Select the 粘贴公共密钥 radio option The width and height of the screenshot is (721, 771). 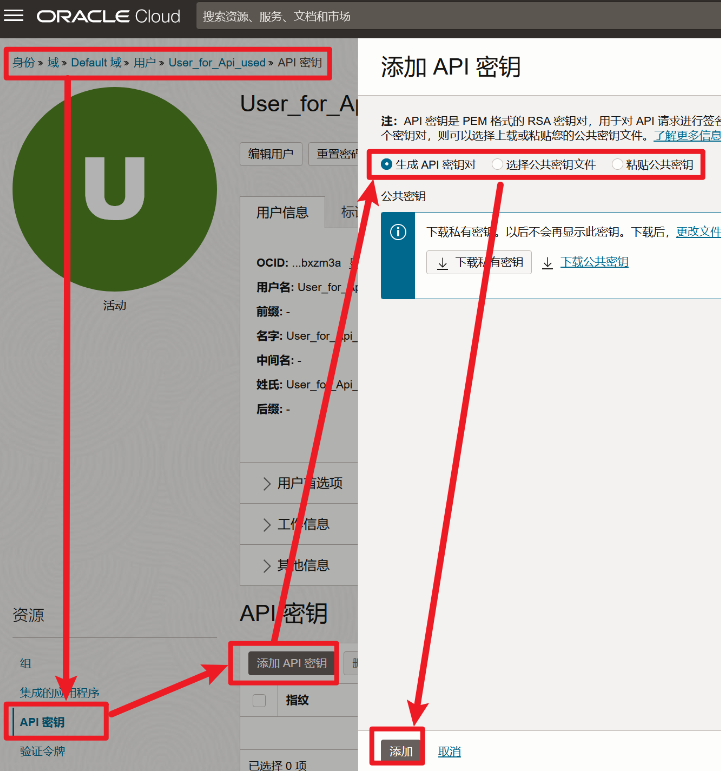[617, 164]
